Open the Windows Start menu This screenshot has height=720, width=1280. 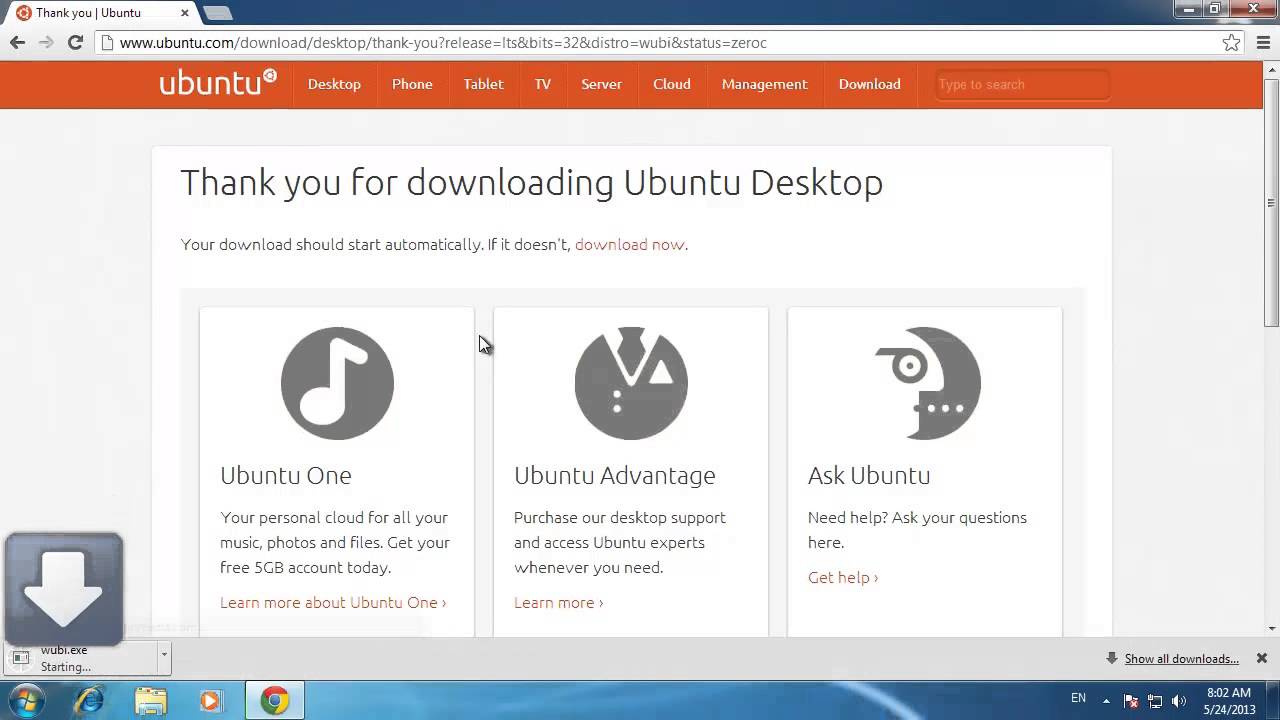point(26,700)
